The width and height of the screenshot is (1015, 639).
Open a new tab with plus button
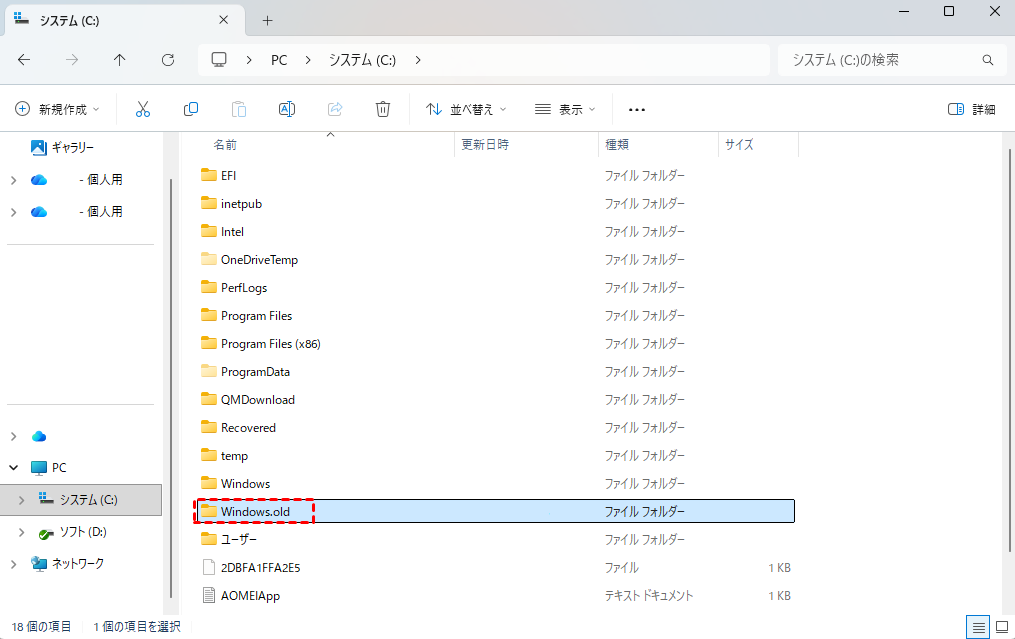point(267,20)
